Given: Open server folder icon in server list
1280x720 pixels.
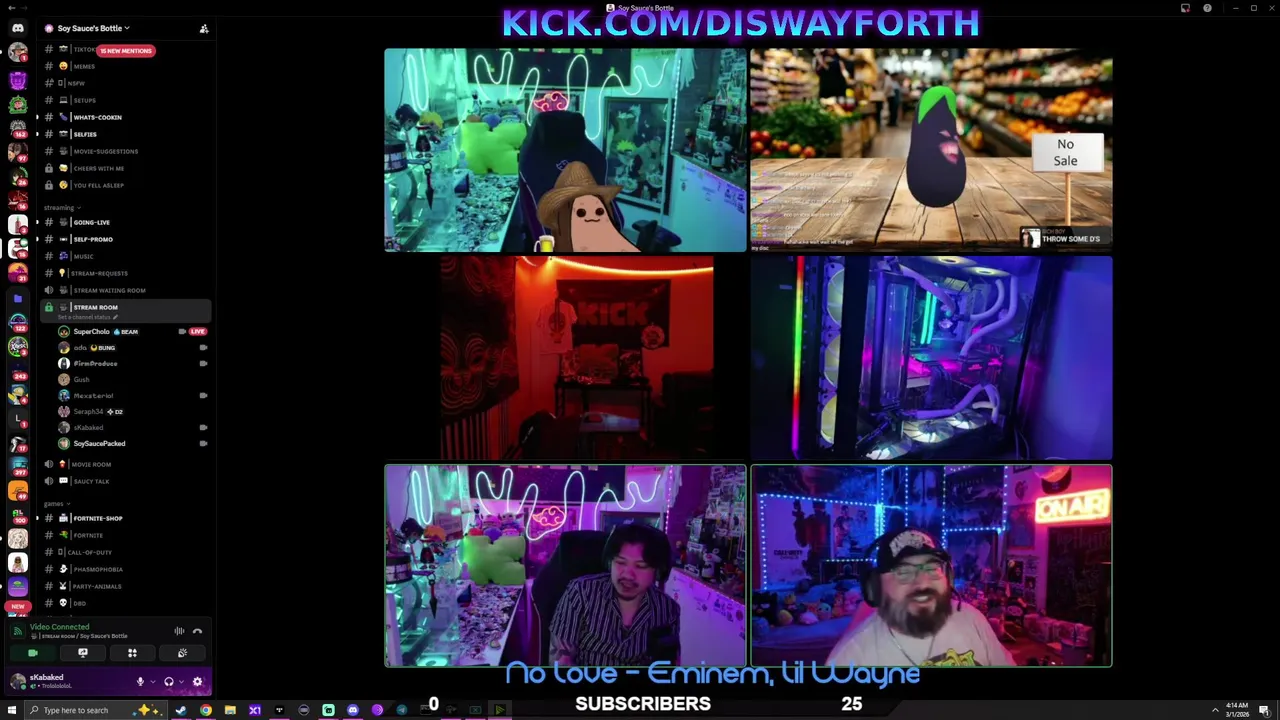Looking at the screenshot, I should point(18,298).
